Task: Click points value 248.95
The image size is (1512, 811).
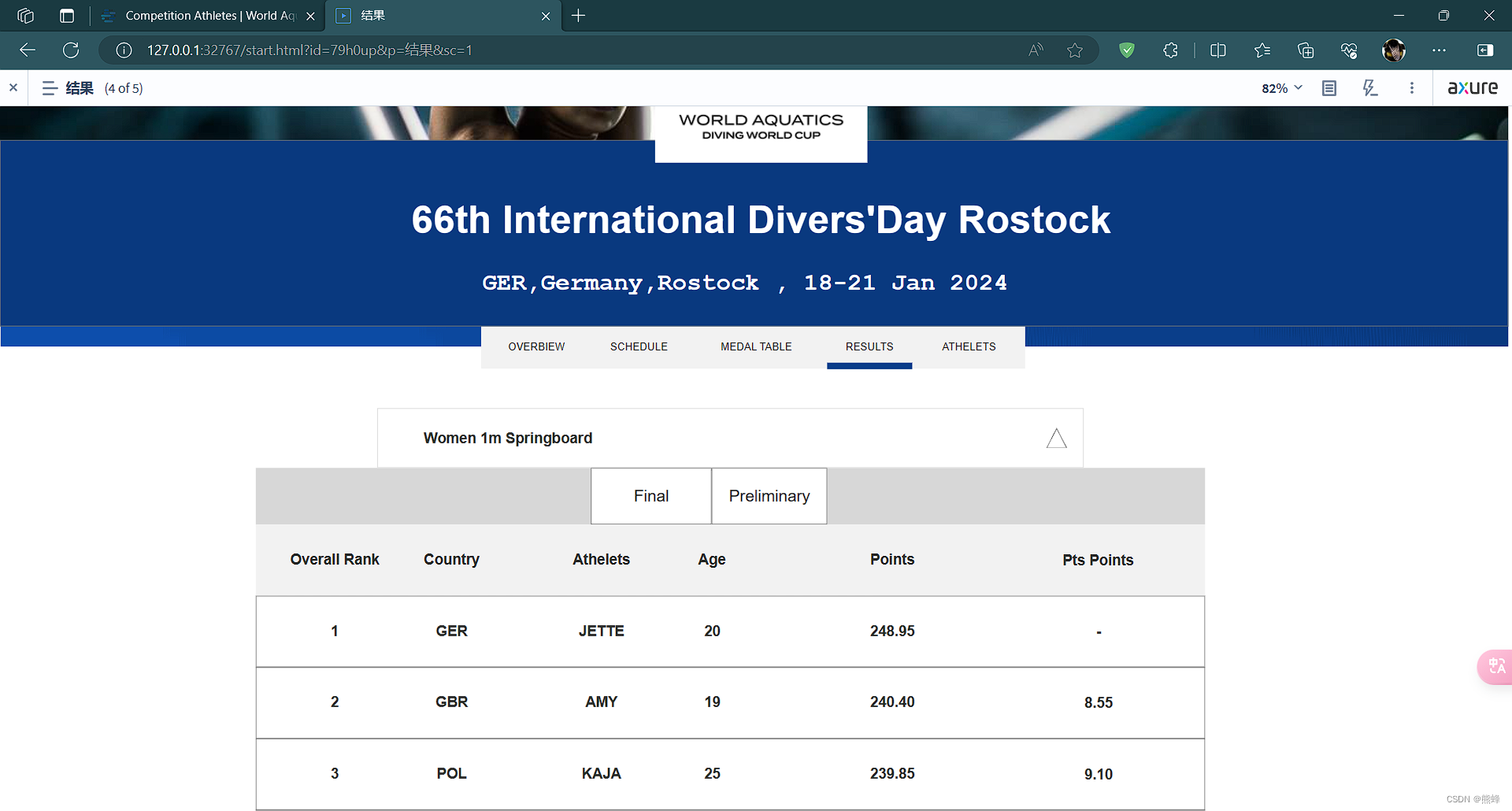Action: coord(892,631)
